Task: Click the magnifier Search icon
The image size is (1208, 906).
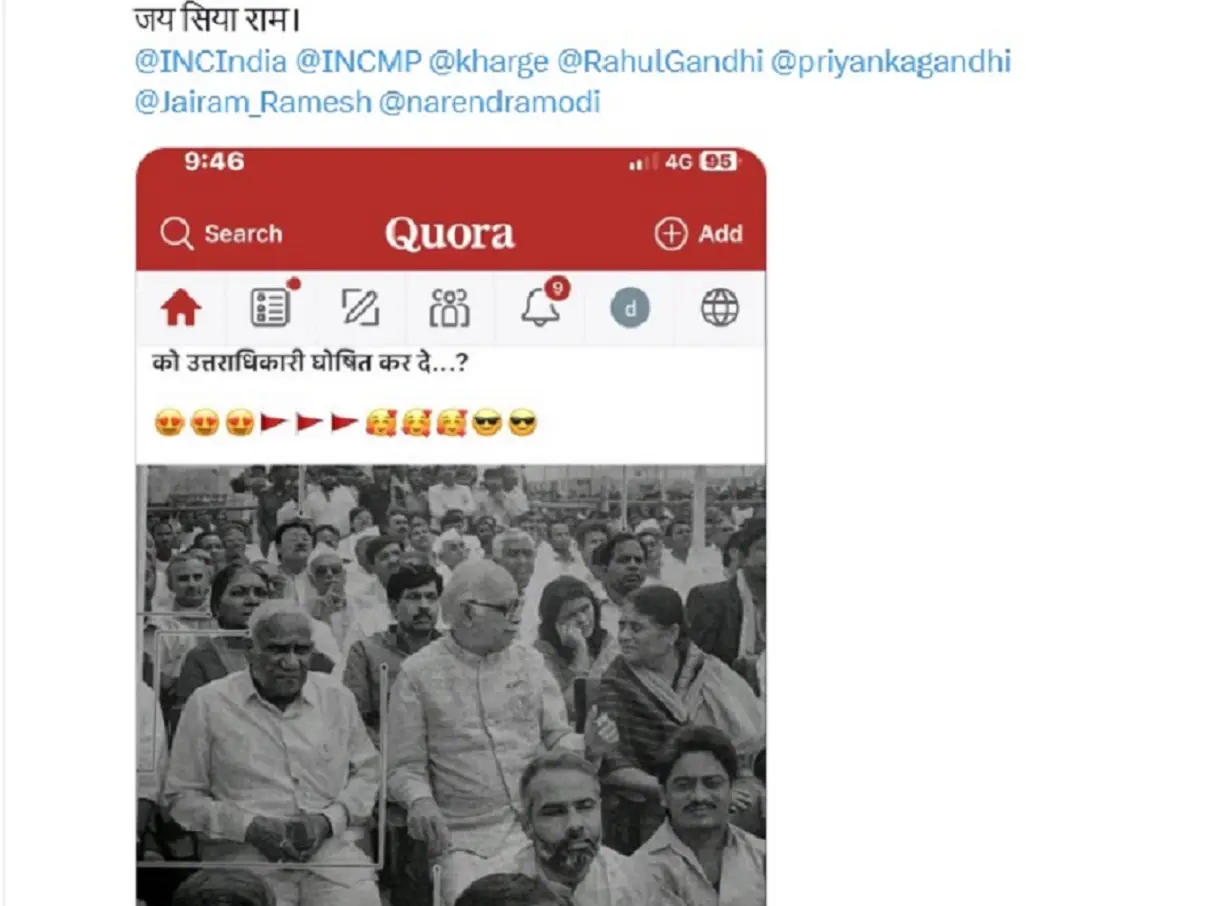Action: coord(176,234)
